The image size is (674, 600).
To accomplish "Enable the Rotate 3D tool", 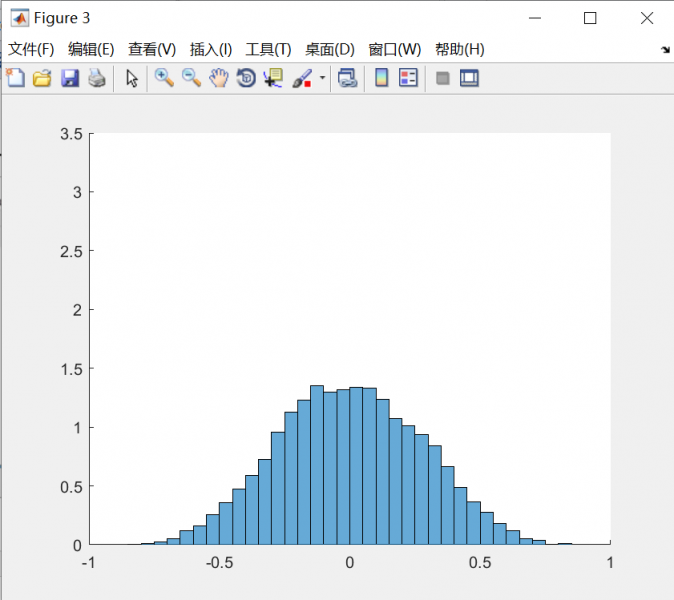I will click(245, 78).
